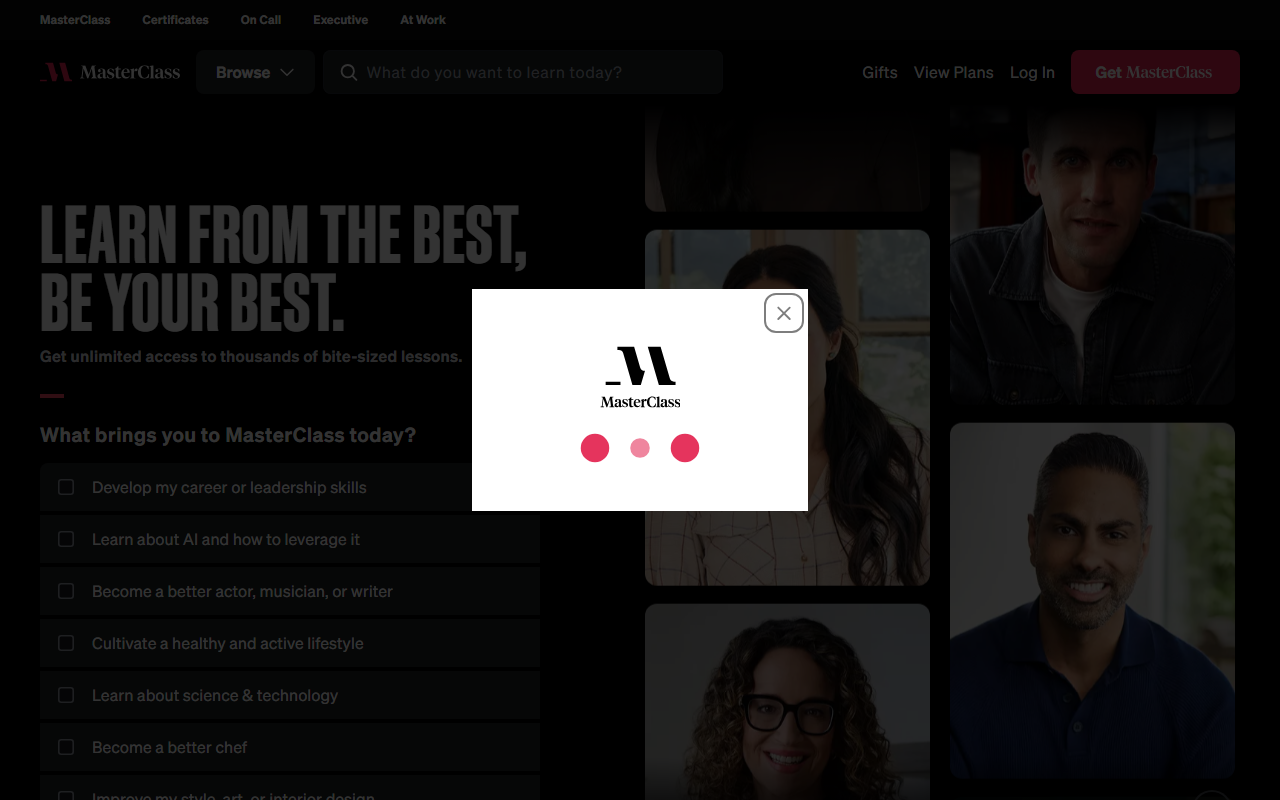Open the Gifts link

[880, 72]
